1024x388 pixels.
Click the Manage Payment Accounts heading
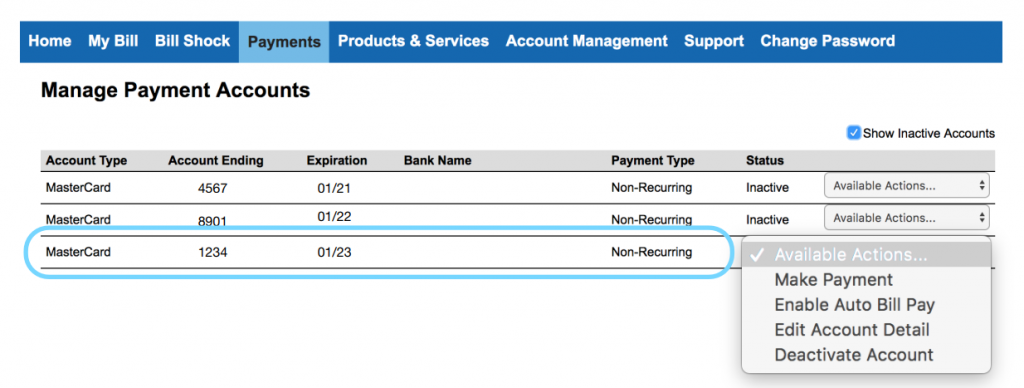(175, 91)
